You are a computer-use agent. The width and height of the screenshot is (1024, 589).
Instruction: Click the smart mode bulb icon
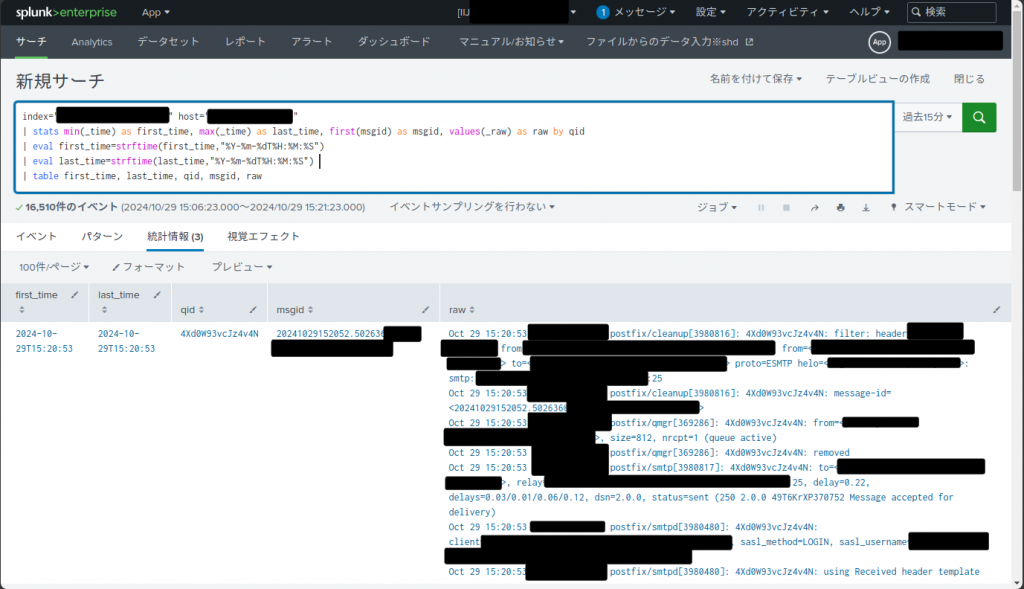(893, 206)
